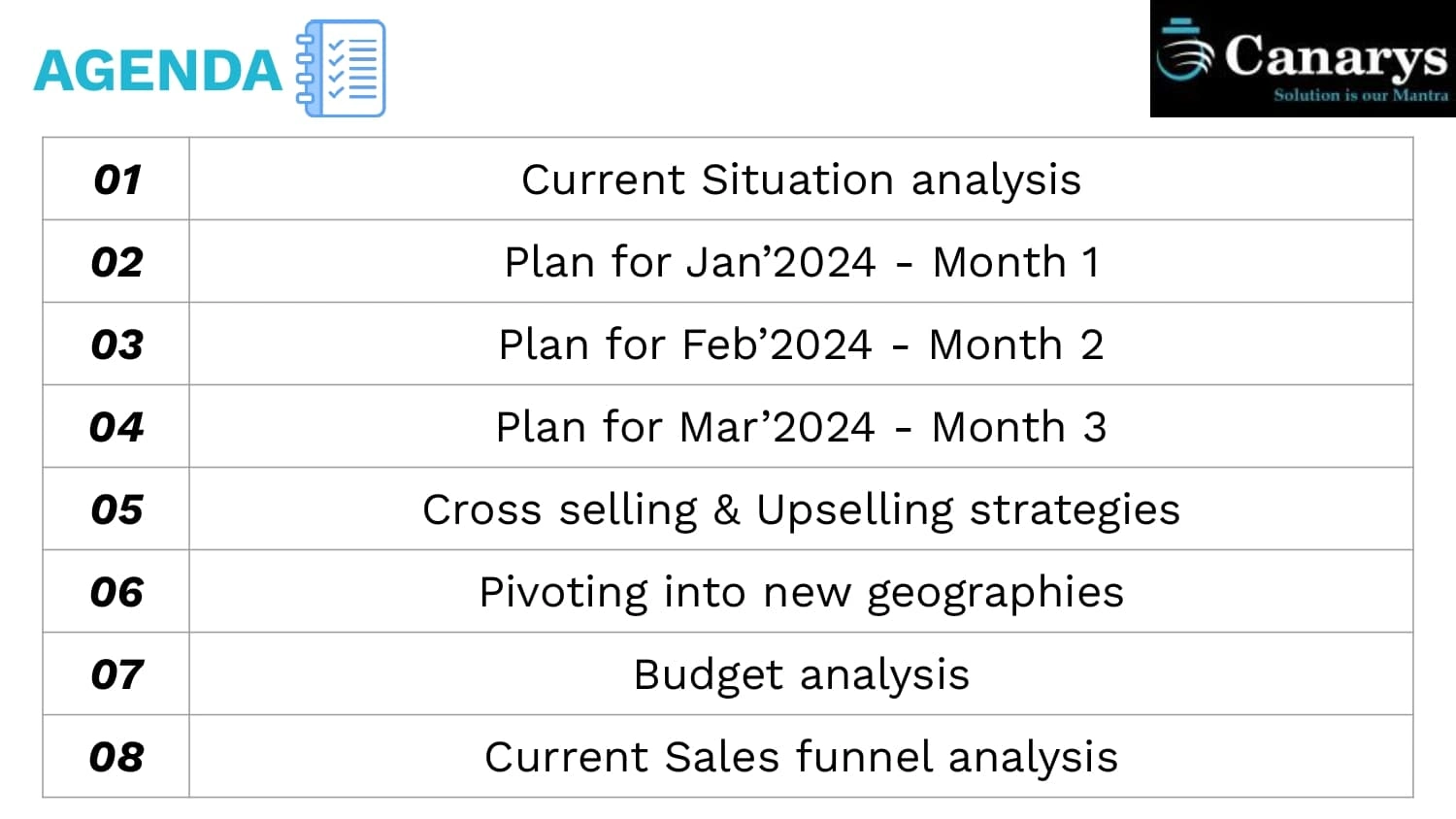Click the "Solution is our Mantra" tagline
Screen dimensions: 1456x819
(1360, 95)
